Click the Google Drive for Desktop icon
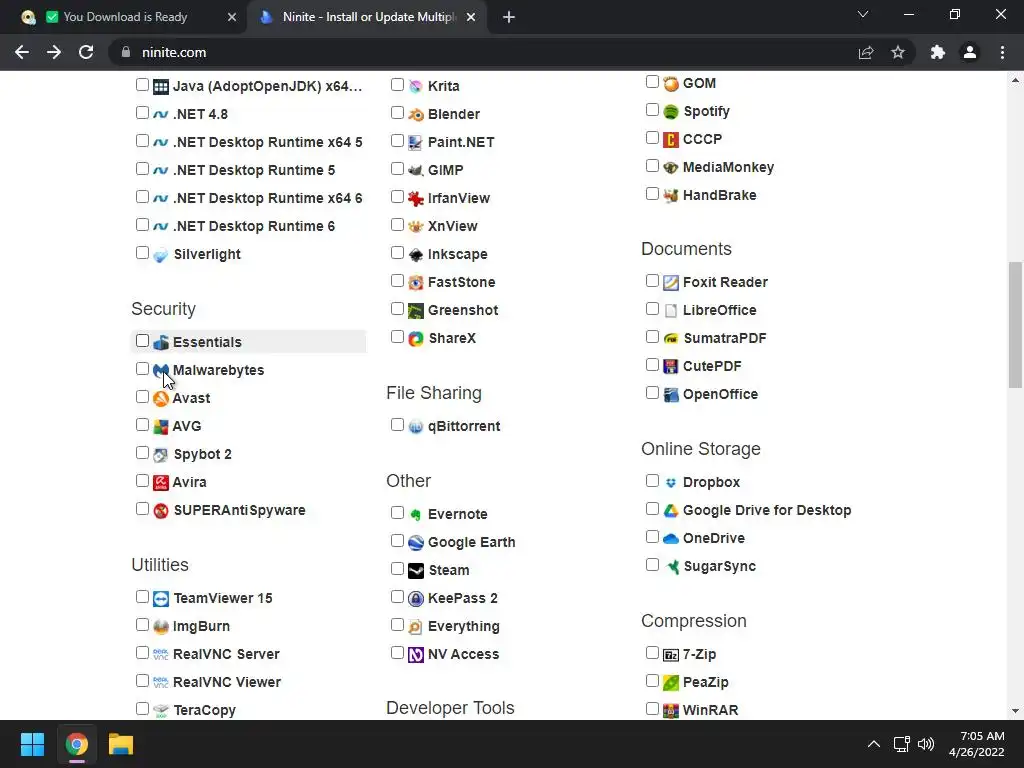 coord(671,511)
